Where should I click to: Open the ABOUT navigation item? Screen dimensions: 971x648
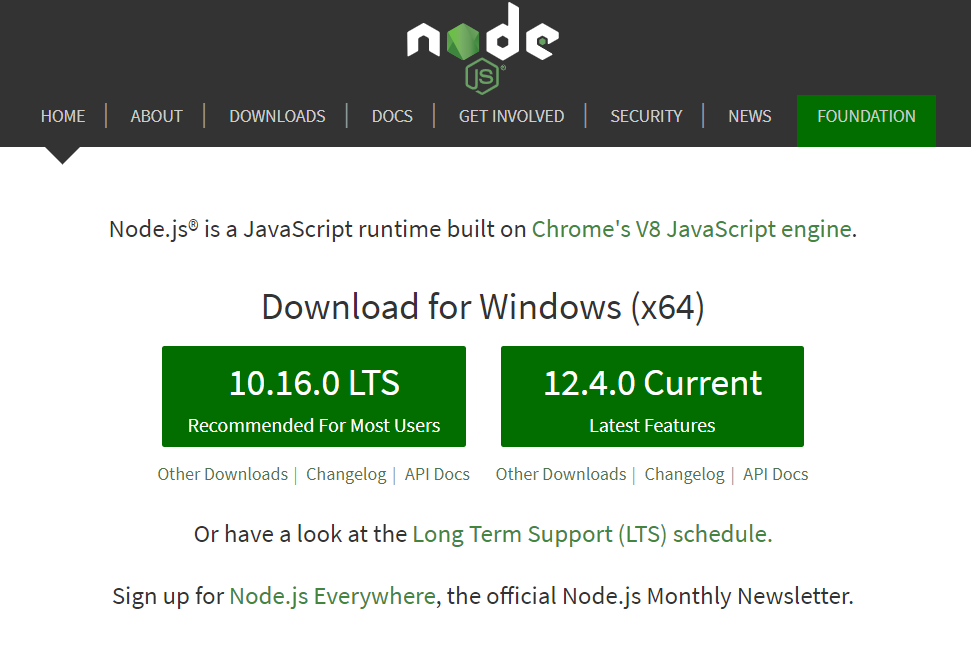pyautogui.click(x=156, y=116)
